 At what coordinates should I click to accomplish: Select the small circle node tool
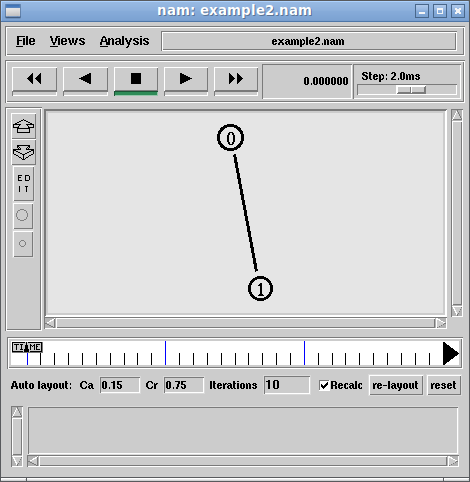click(22, 244)
